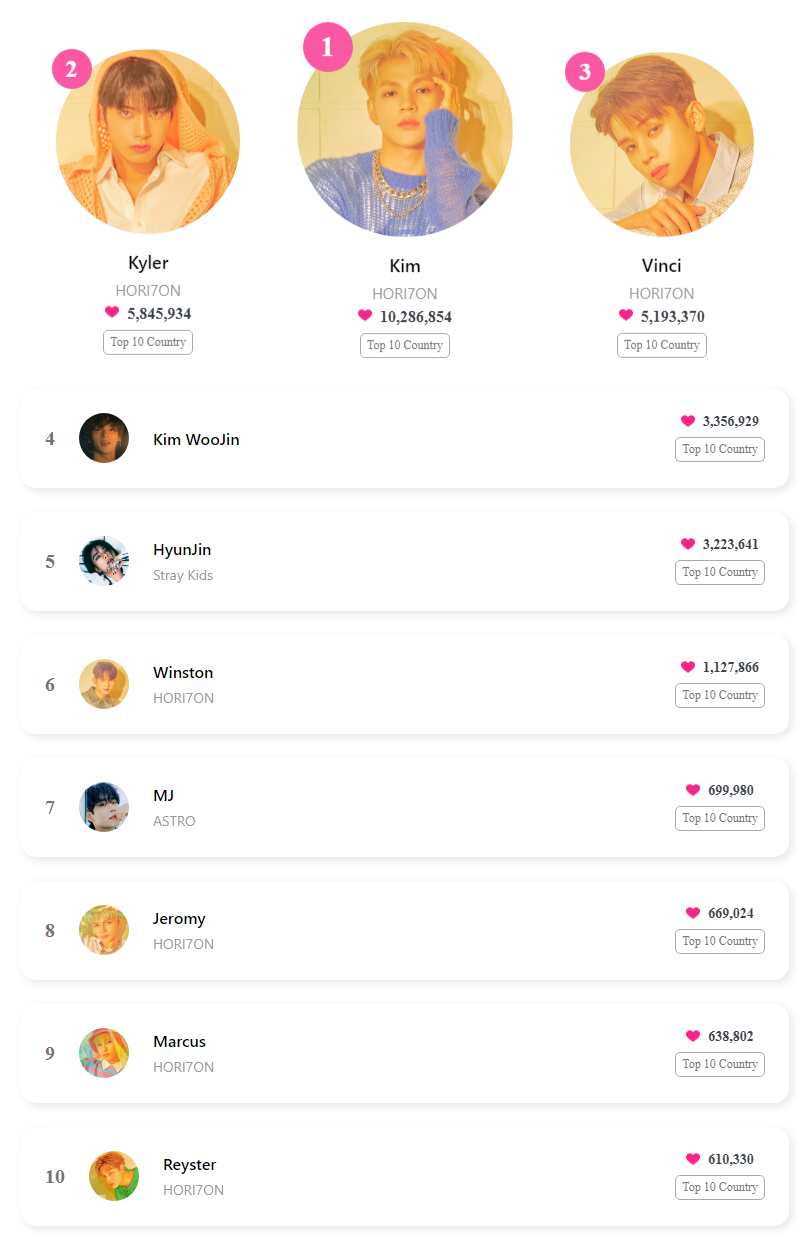Open Top 10 Country for Kim

click(x=405, y=345)
